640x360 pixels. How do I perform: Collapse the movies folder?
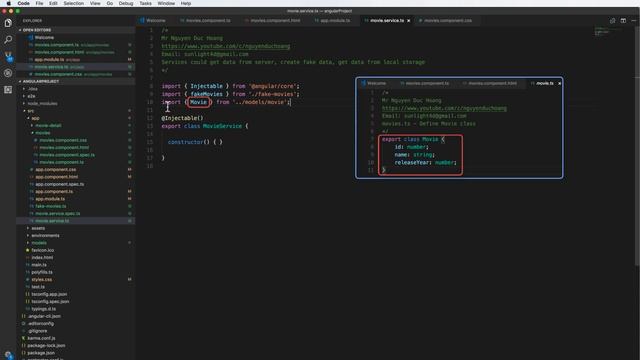(x=42, y=133)
